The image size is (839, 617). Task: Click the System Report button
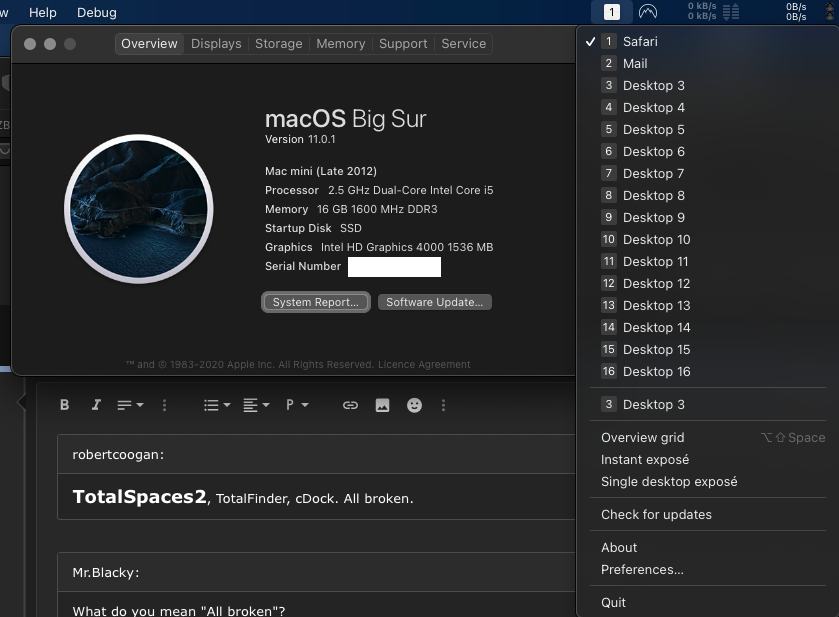316,302
